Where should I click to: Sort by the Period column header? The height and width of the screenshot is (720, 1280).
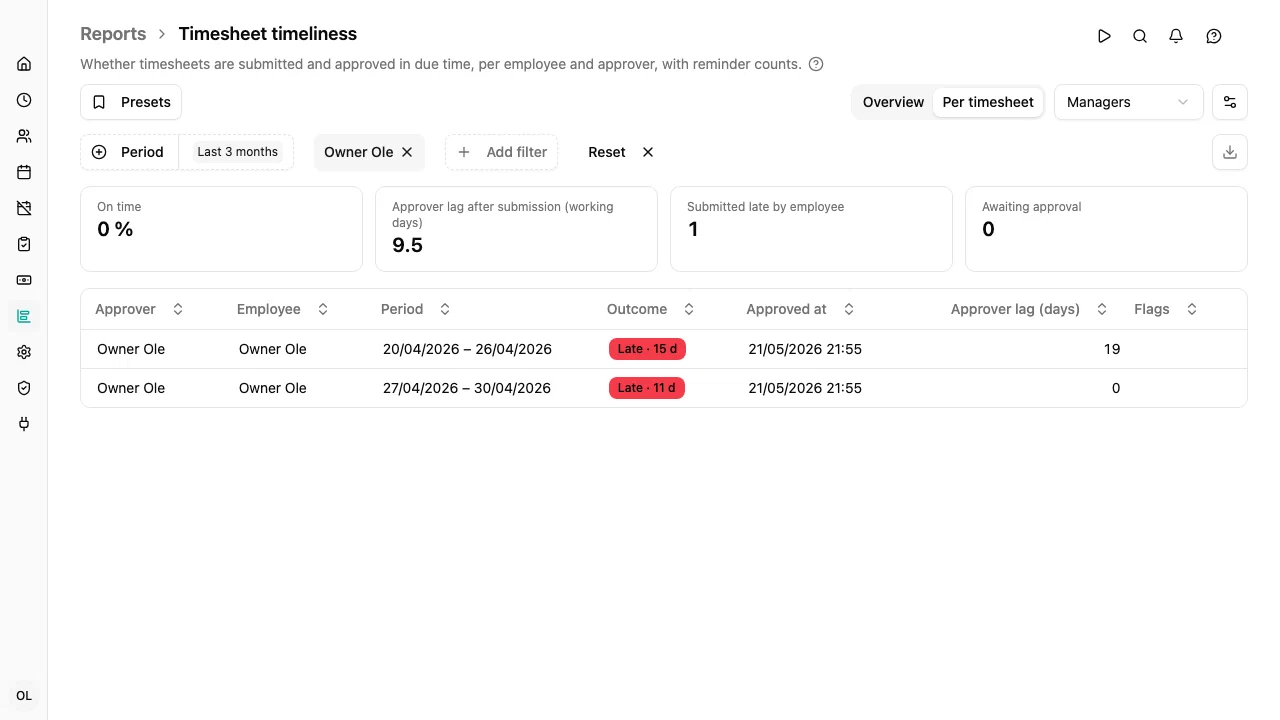pyautogui.click(x=416, y=309)
